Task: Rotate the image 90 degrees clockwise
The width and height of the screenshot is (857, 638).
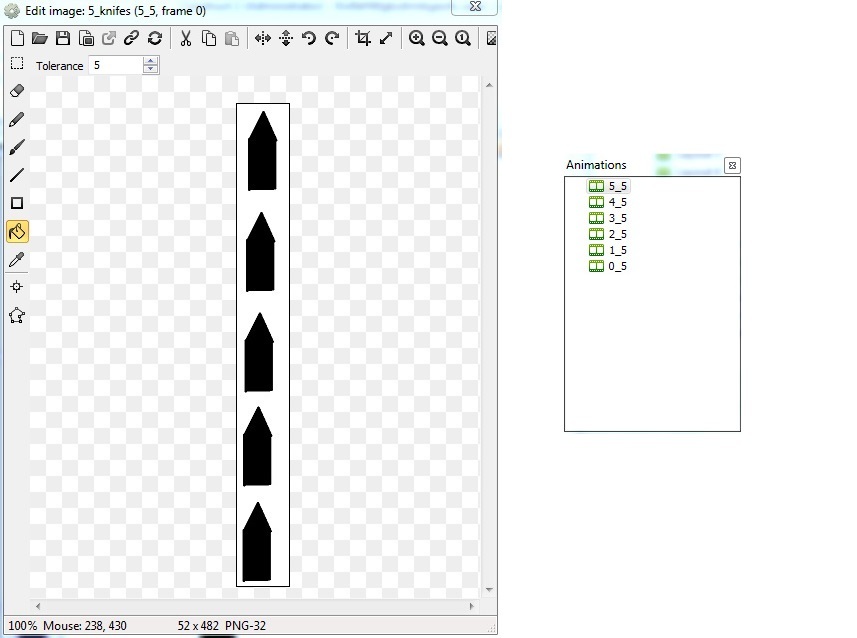Action: tap(332, 38)
